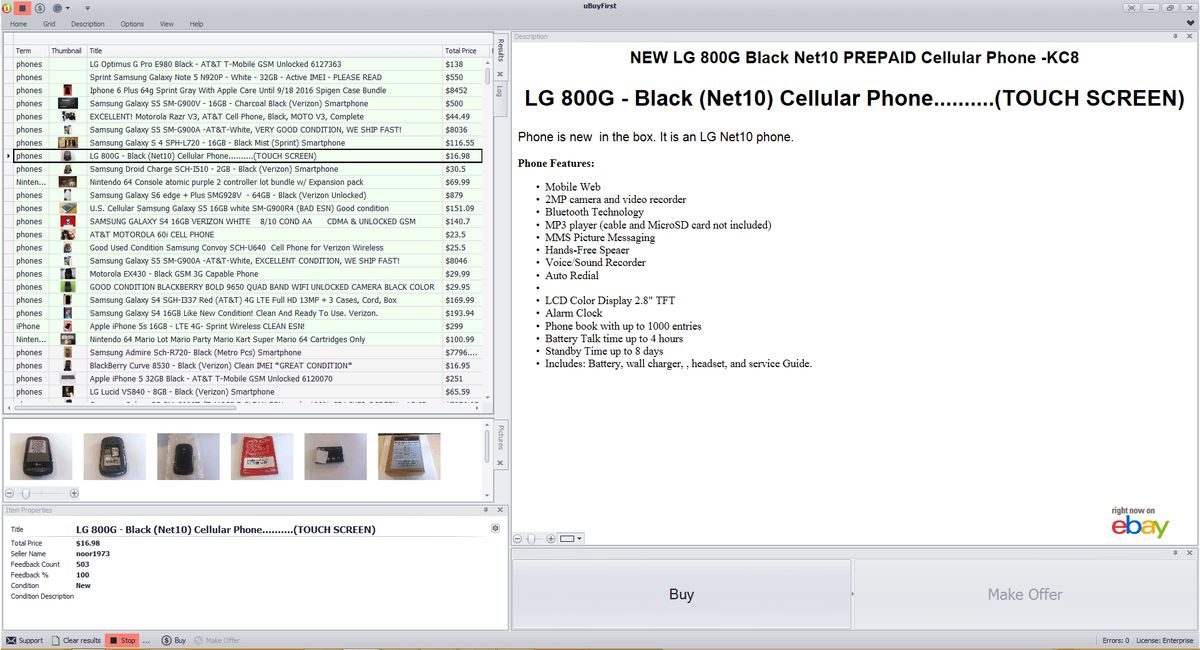Select the red package photo thumbnail

click(262, 456)
